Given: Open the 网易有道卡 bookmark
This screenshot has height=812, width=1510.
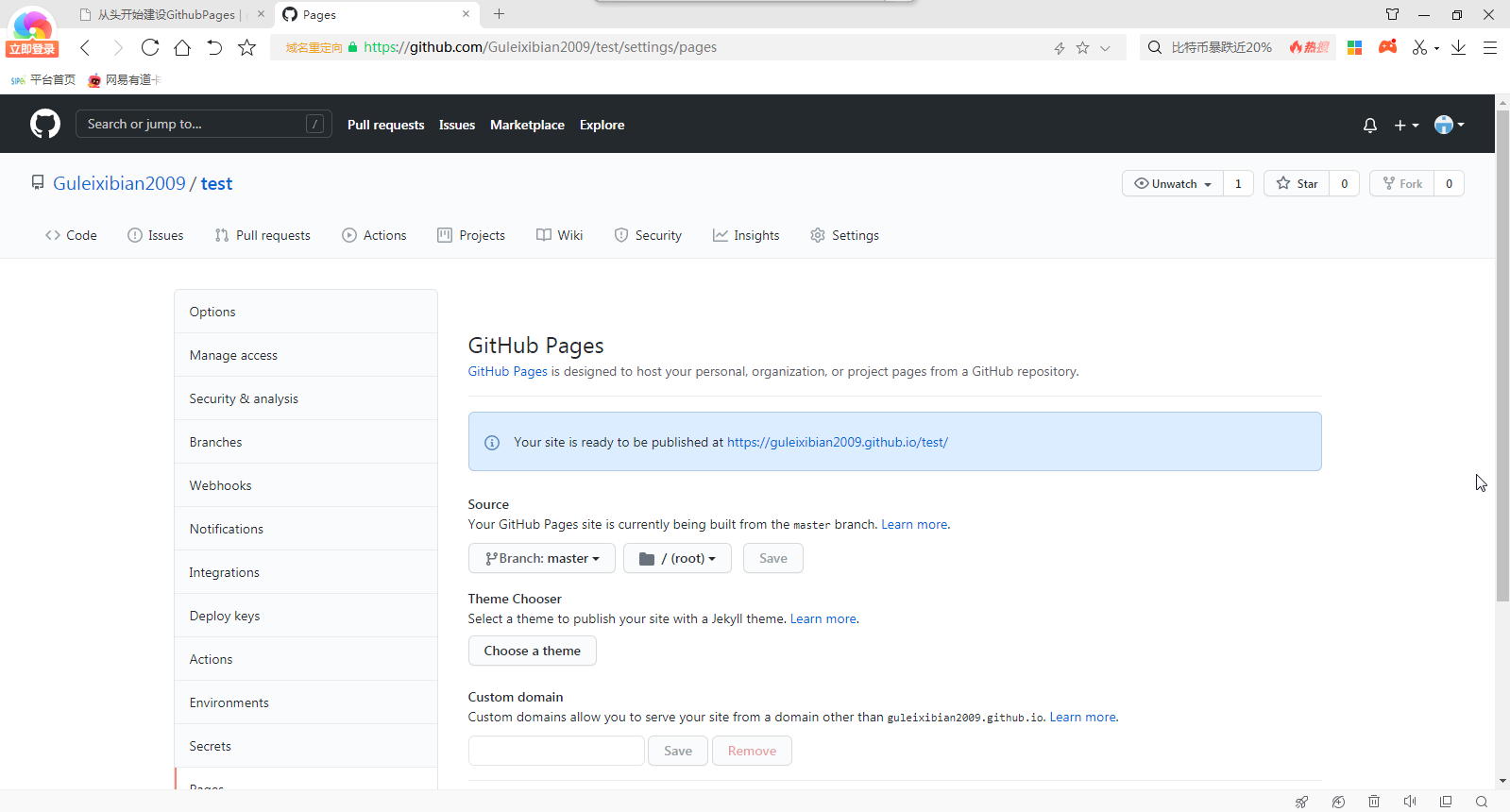Looking at the screenshot, I should pyautogui.click(x=125, y=80).
